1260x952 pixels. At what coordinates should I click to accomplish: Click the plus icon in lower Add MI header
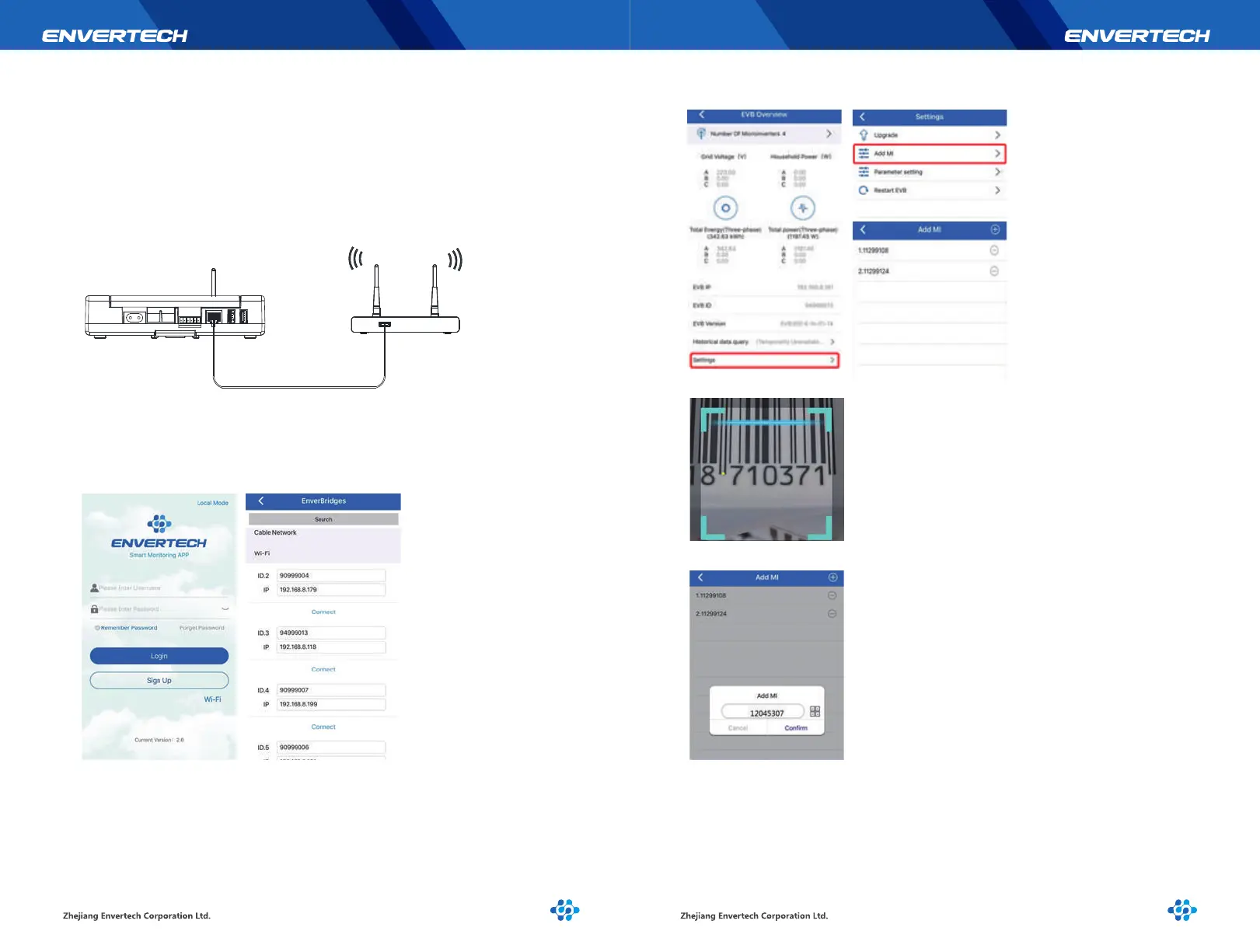(832, 577)
